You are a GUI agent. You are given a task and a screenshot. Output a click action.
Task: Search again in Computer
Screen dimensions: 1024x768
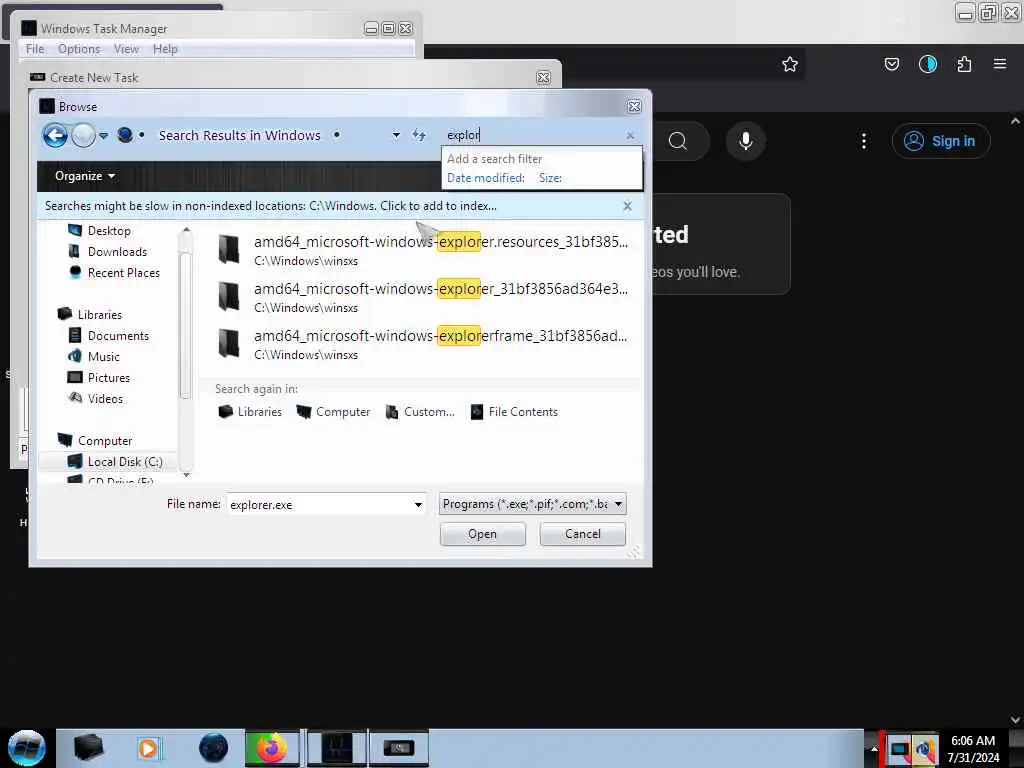tap(333, 411)
